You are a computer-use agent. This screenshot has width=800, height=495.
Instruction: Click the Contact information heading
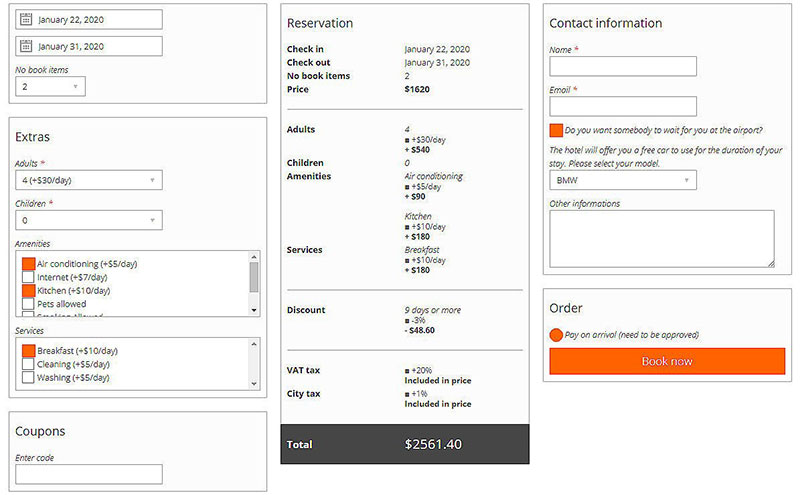click(606, 23)
